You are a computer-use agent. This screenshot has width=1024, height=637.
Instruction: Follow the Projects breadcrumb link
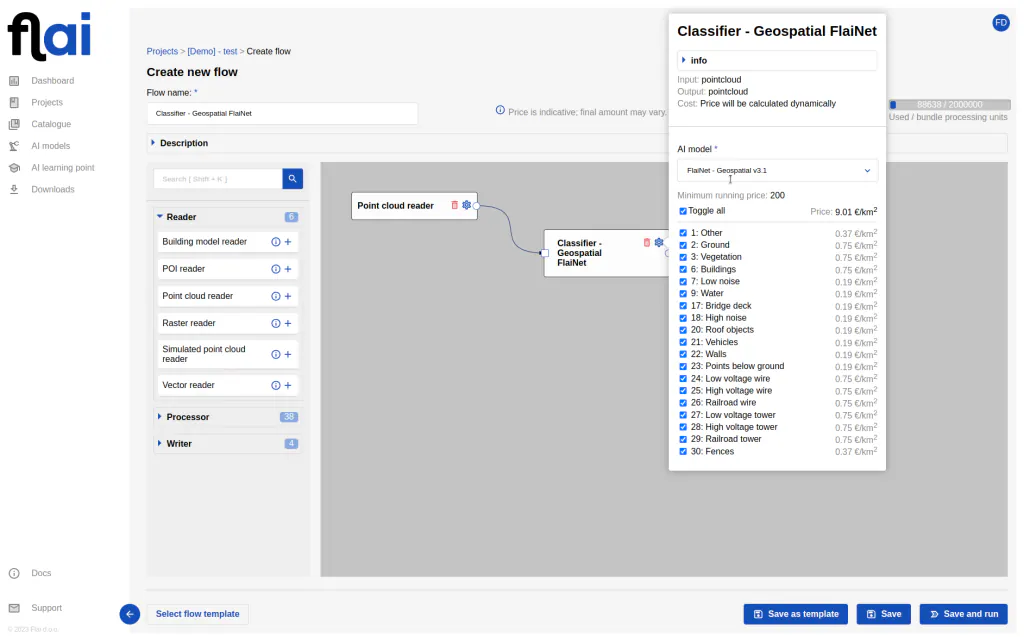tap(162, 51)
